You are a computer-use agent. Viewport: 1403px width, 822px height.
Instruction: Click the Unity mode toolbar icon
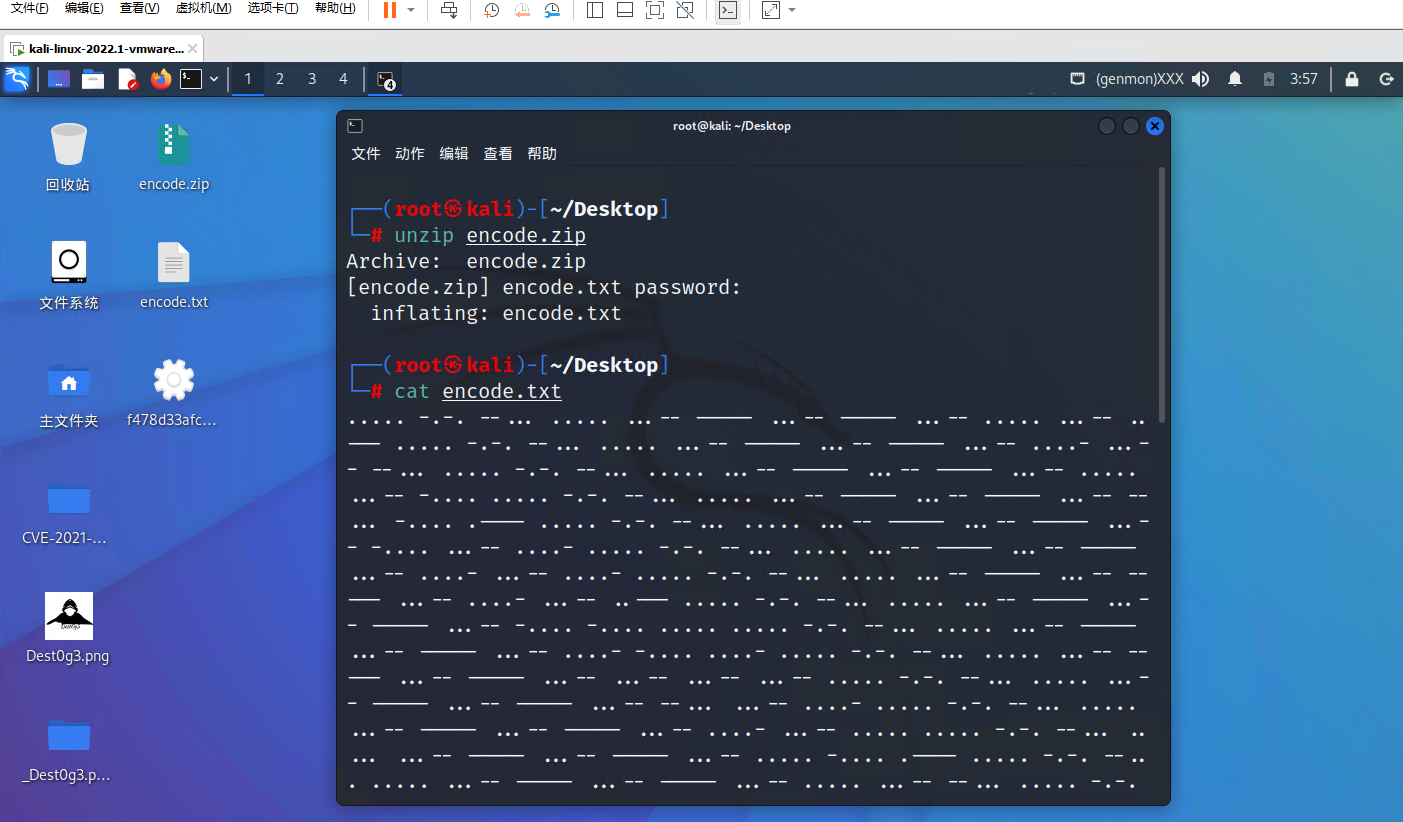[x=685, y=10]
